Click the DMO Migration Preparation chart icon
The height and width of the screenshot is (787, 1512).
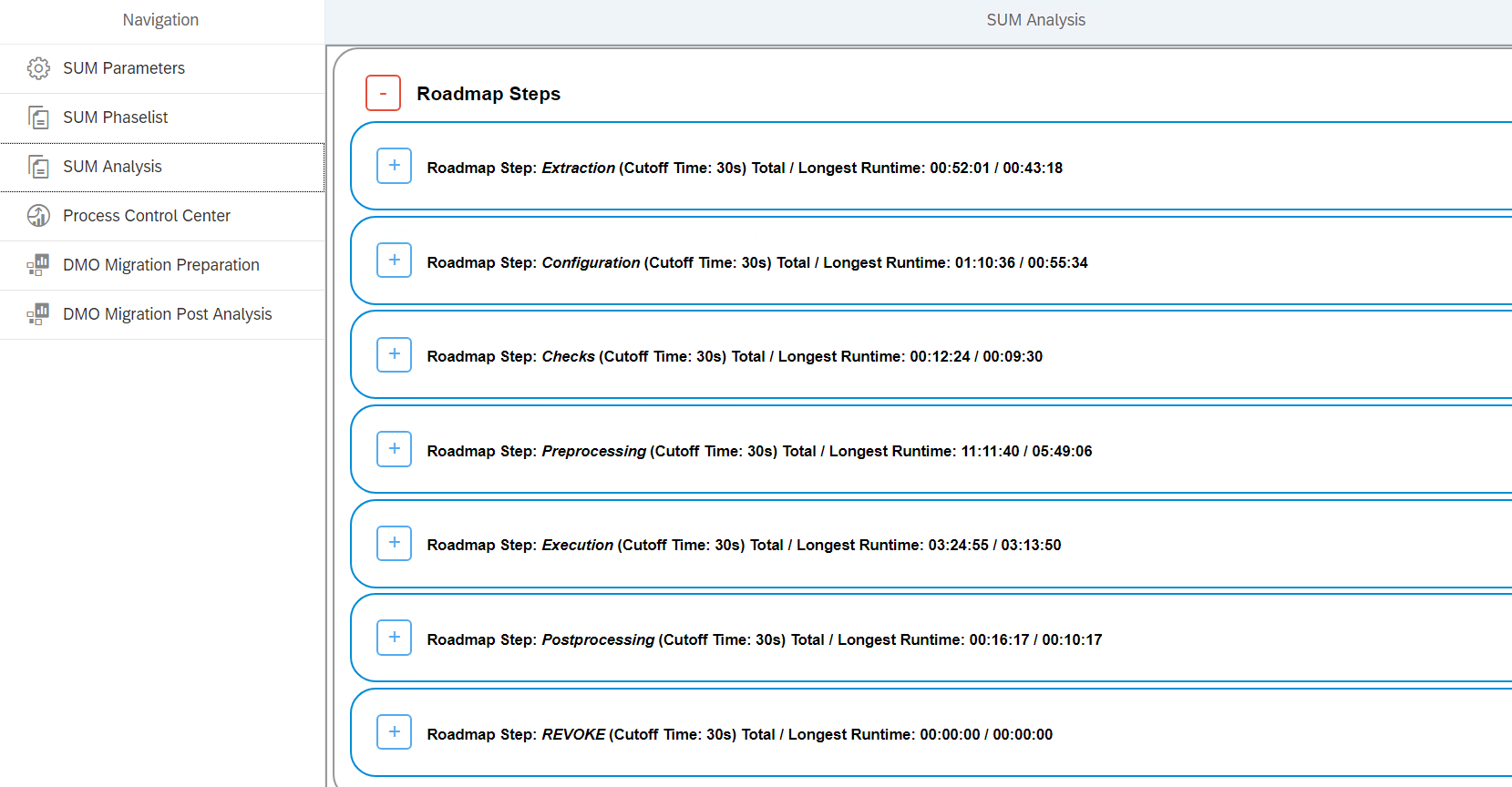pos(38,265)
